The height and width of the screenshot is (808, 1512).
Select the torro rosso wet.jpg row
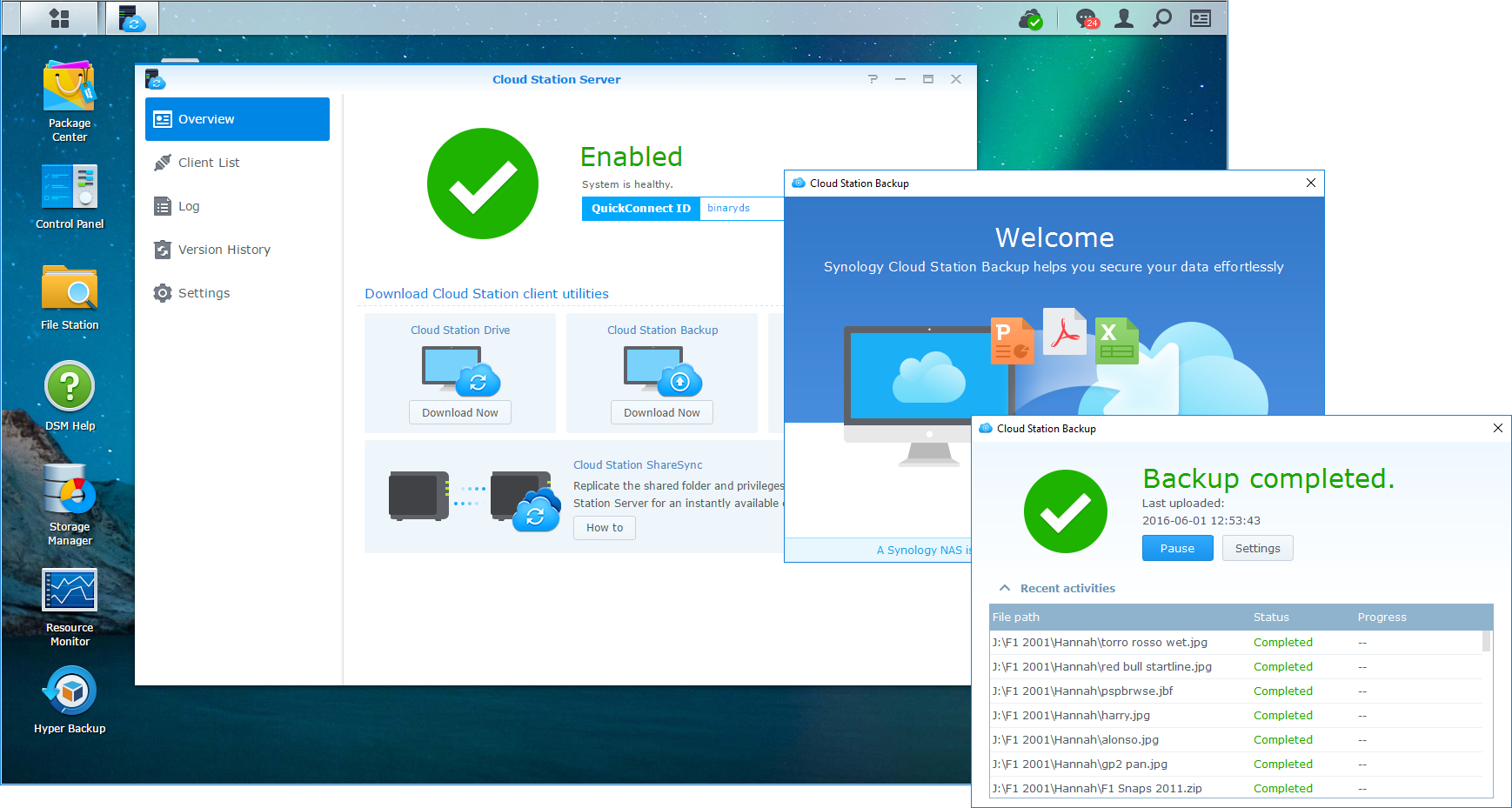coord(1236,642)
